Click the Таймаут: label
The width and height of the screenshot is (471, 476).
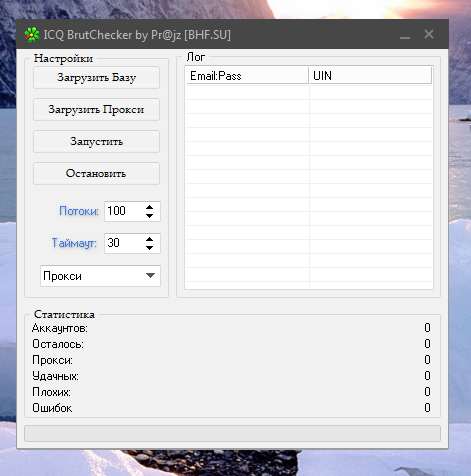pos(74,243)
